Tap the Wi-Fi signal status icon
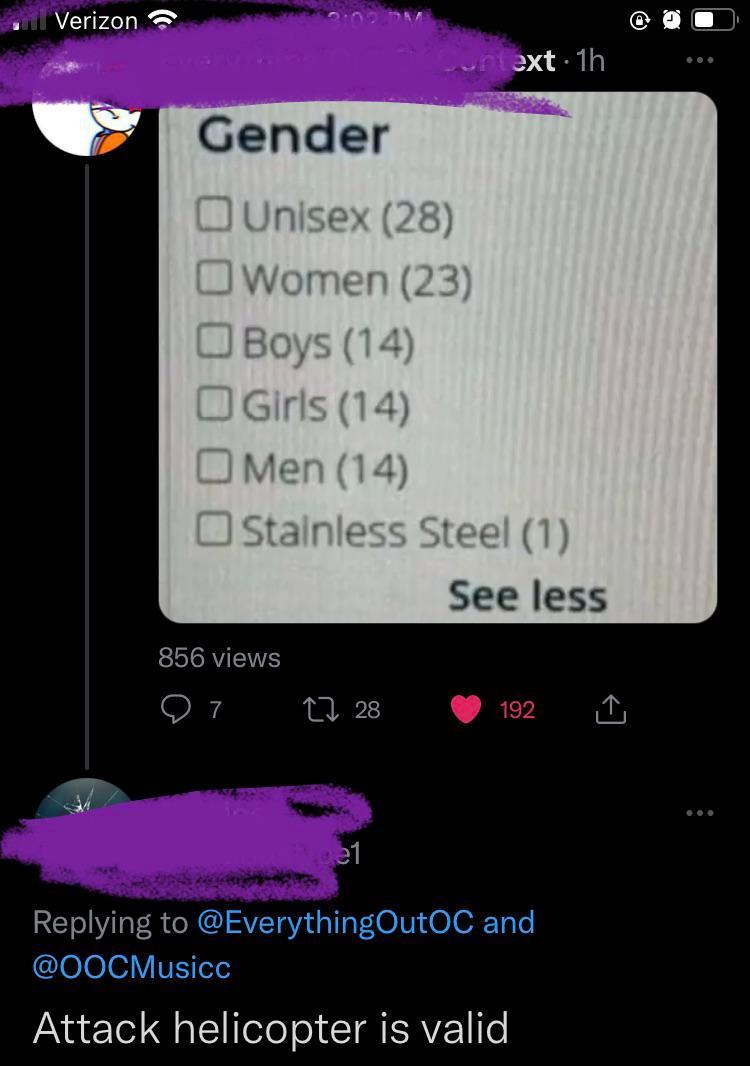Viewport: 750px width, 1066px height. pyautogui.click(x=162, y=21)
